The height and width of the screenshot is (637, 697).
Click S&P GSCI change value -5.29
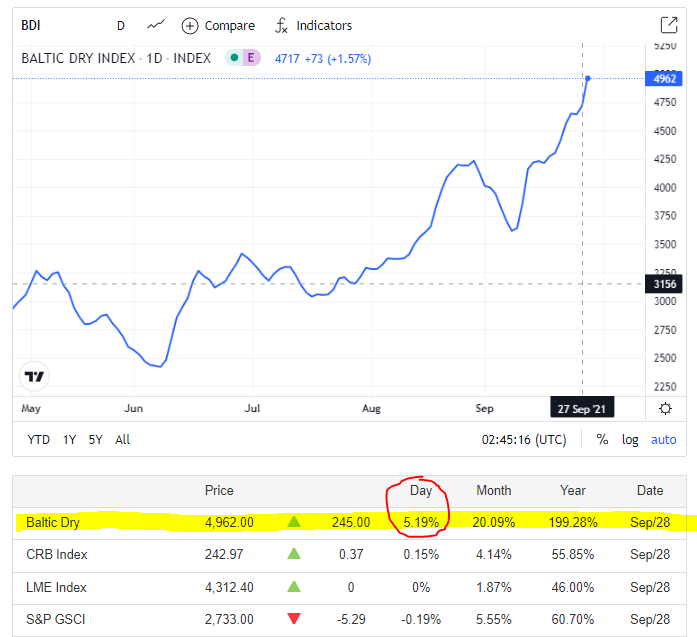tap(351, 619)
